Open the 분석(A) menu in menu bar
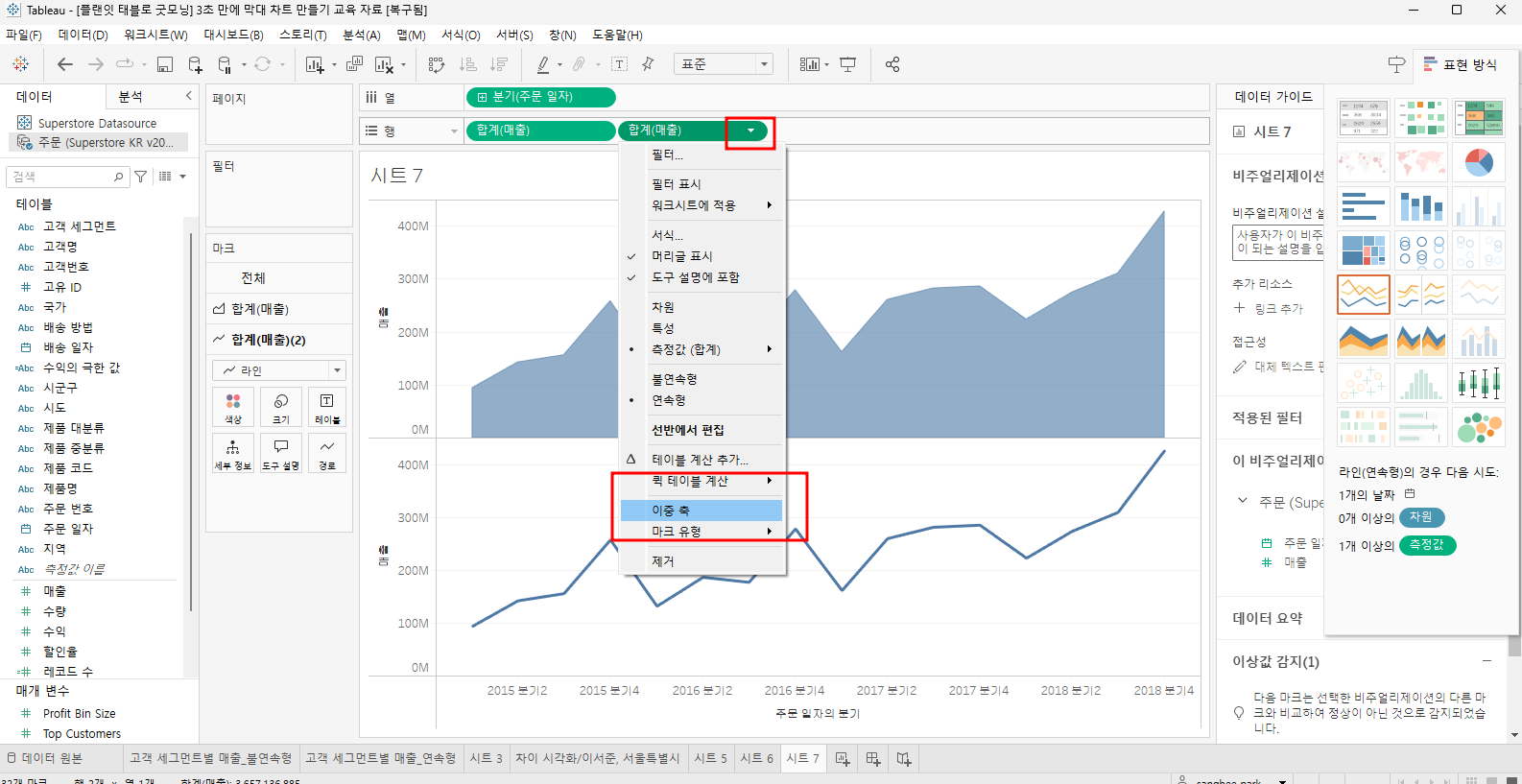Image resolution: width=1522 pixels, height=784 pixels. point(362,36)
